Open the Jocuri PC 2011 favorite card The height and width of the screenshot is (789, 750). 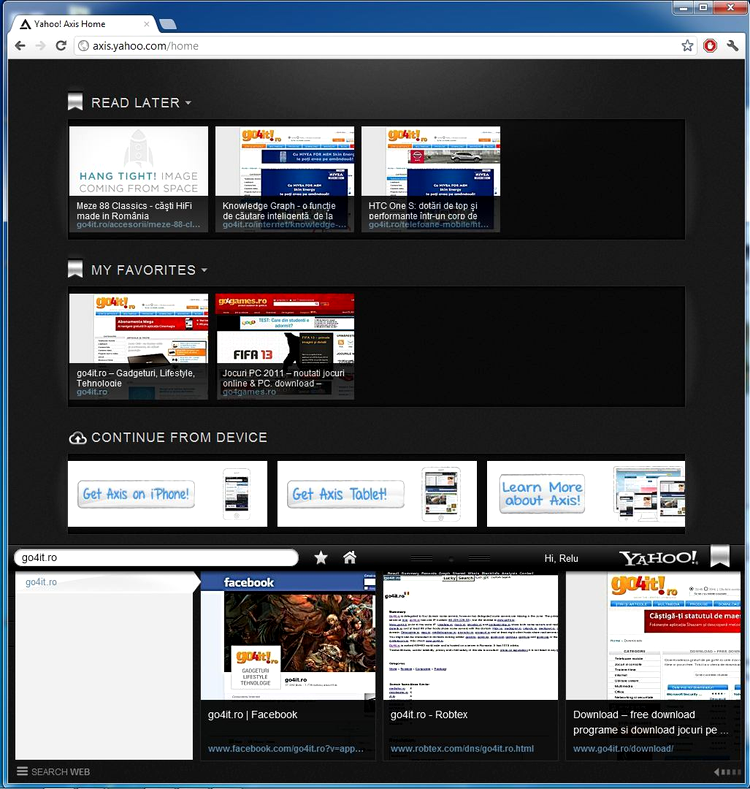(285, 347)
